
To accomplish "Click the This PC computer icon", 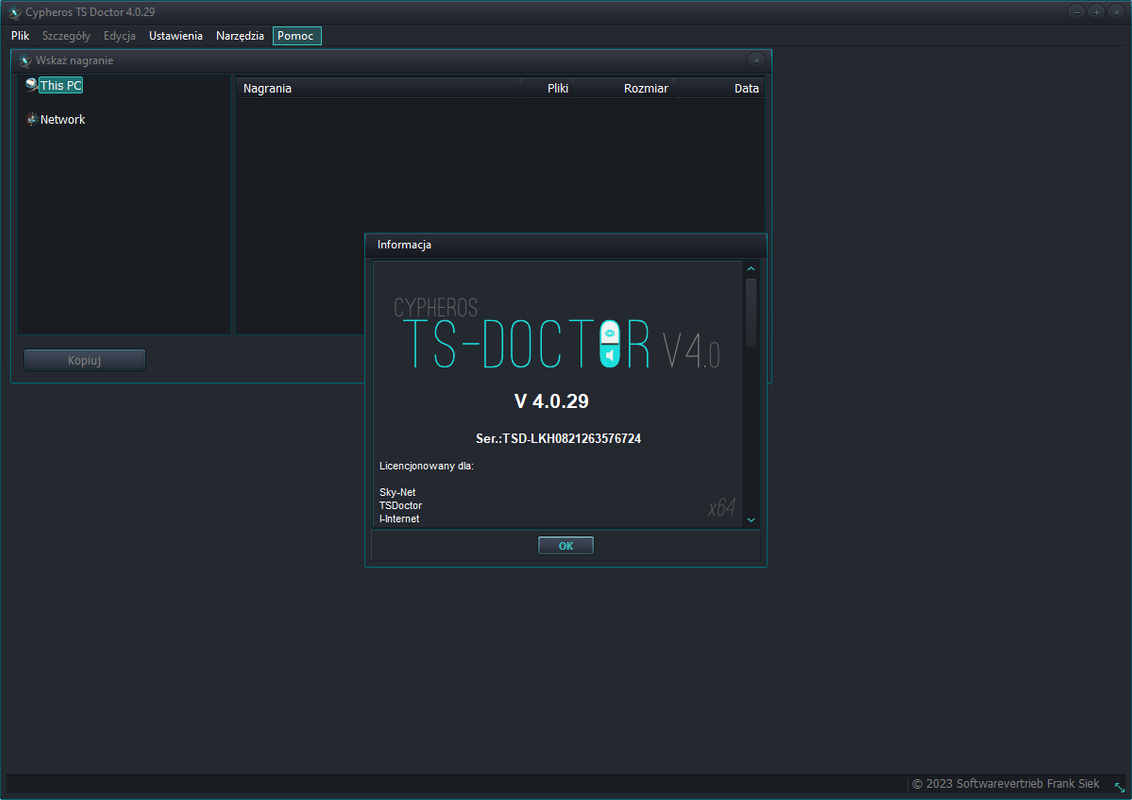I will click(31, 85).
